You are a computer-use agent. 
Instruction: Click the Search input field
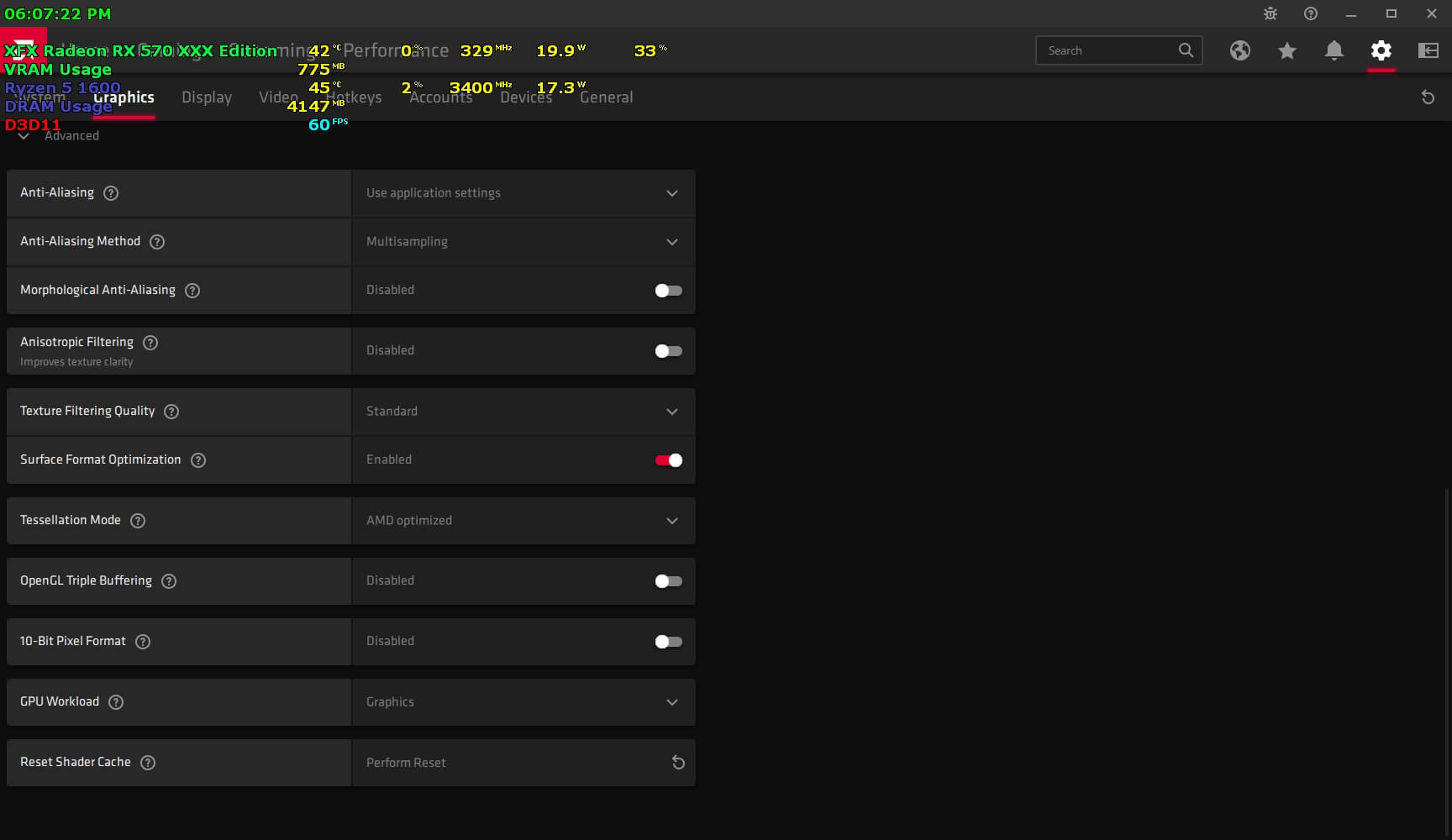[1107, 50]
